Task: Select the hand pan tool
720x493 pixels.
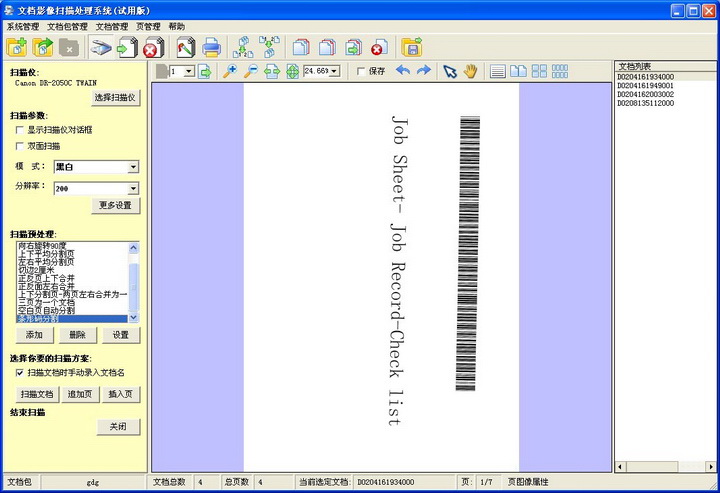Action: [x=471, y=71]
